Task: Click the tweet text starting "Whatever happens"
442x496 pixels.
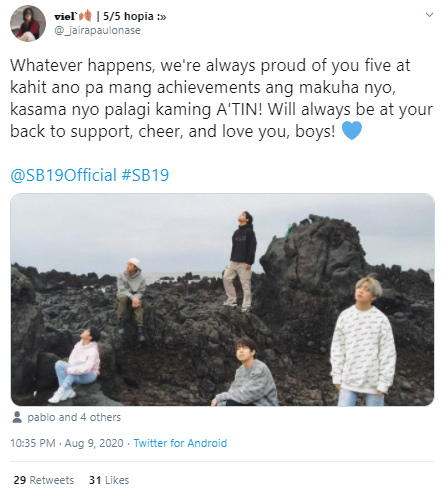Action: click(x=221, y=98)
